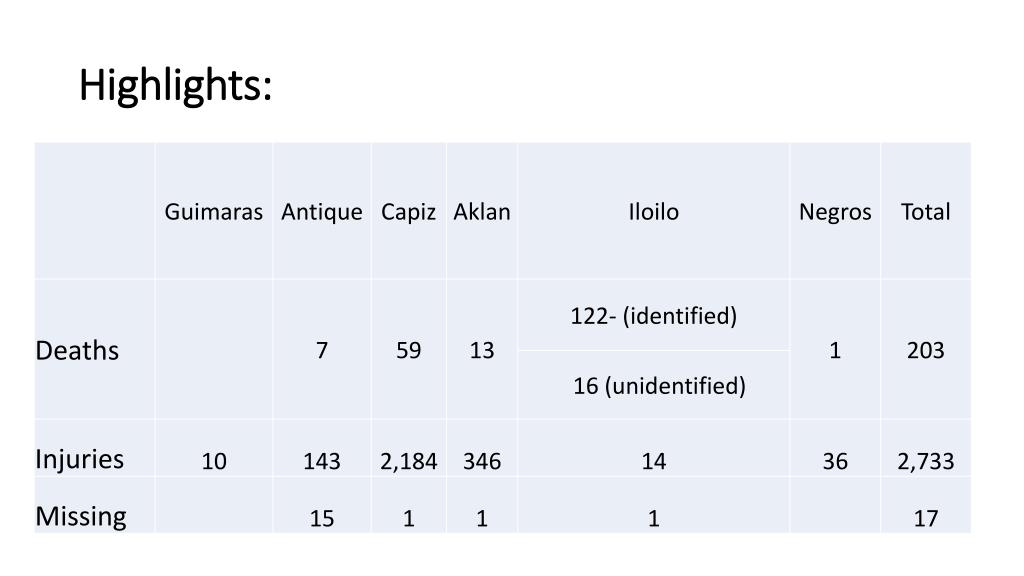Click the Capiz column header
The height and width of the screenshot is (576, 1024).
point(408,212)
